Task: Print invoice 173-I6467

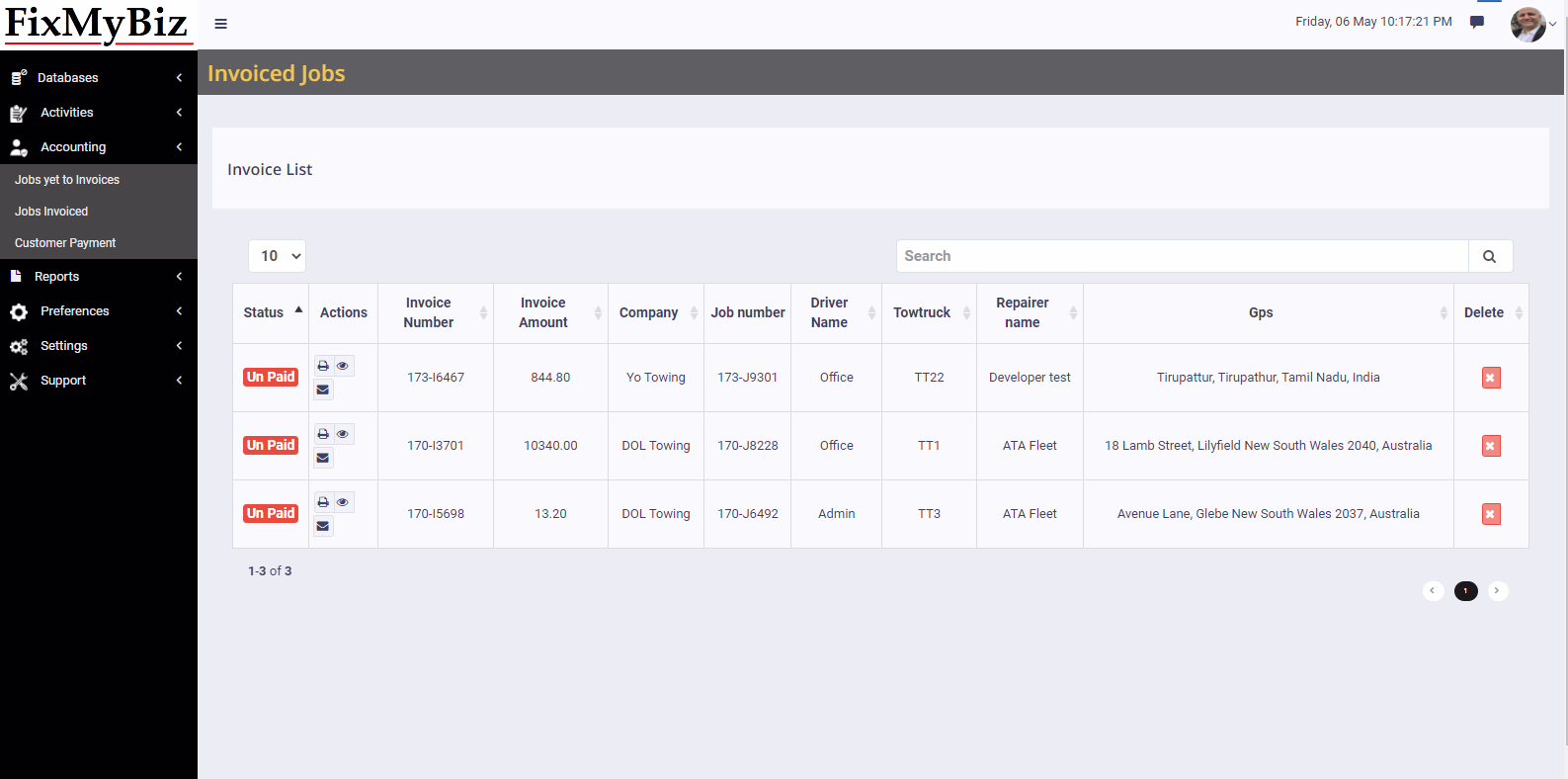Action: pyautogui.click(x=323, y=366)
